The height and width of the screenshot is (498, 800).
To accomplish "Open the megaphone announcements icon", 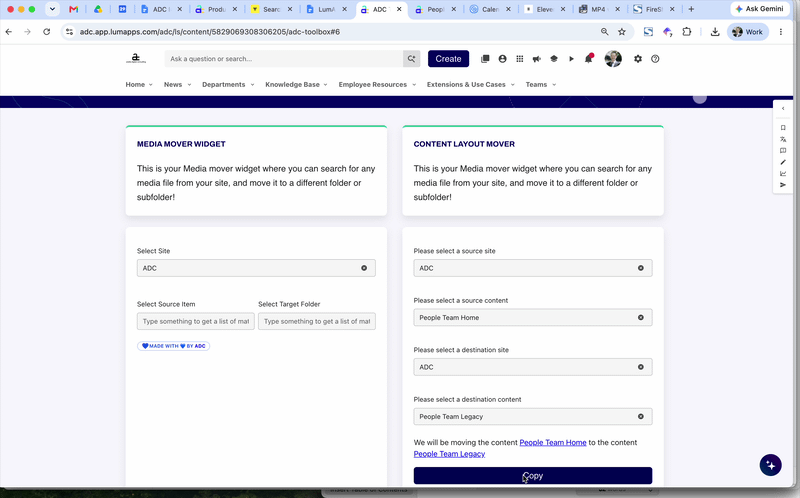I will click(537, 59).
